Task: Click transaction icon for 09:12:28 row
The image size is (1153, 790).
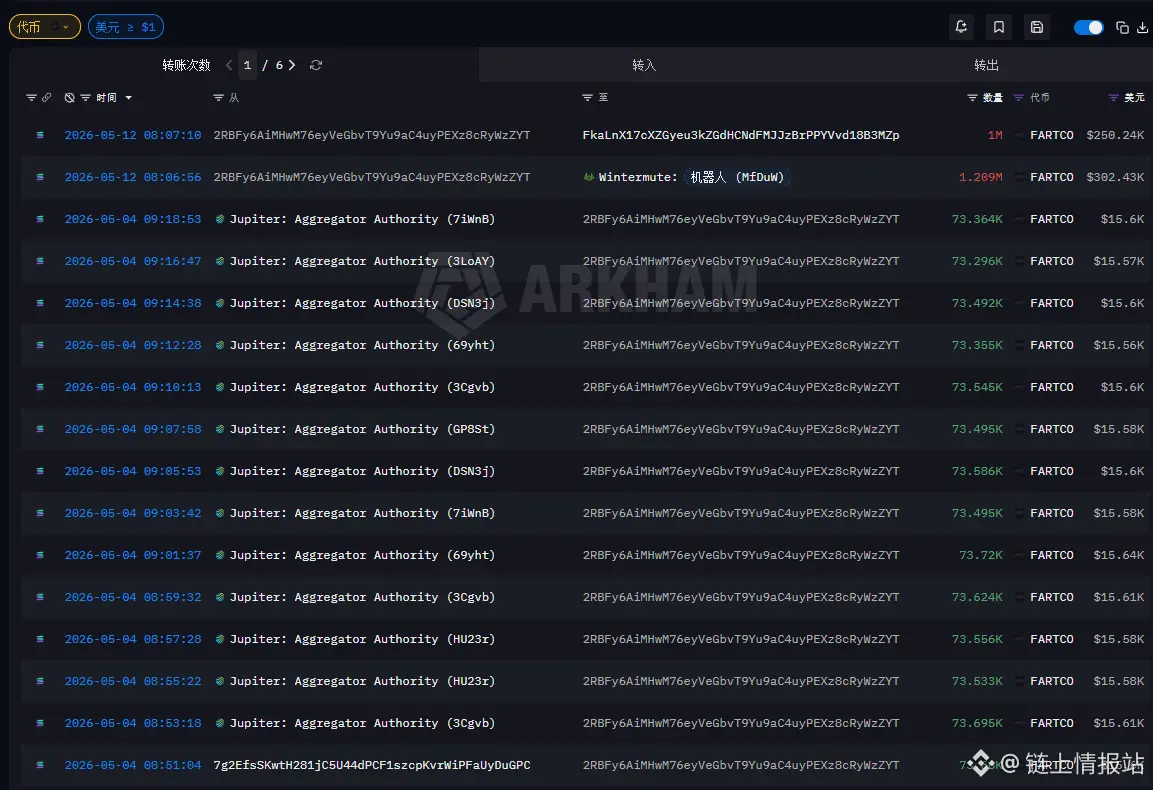Action: coord(40,345)
